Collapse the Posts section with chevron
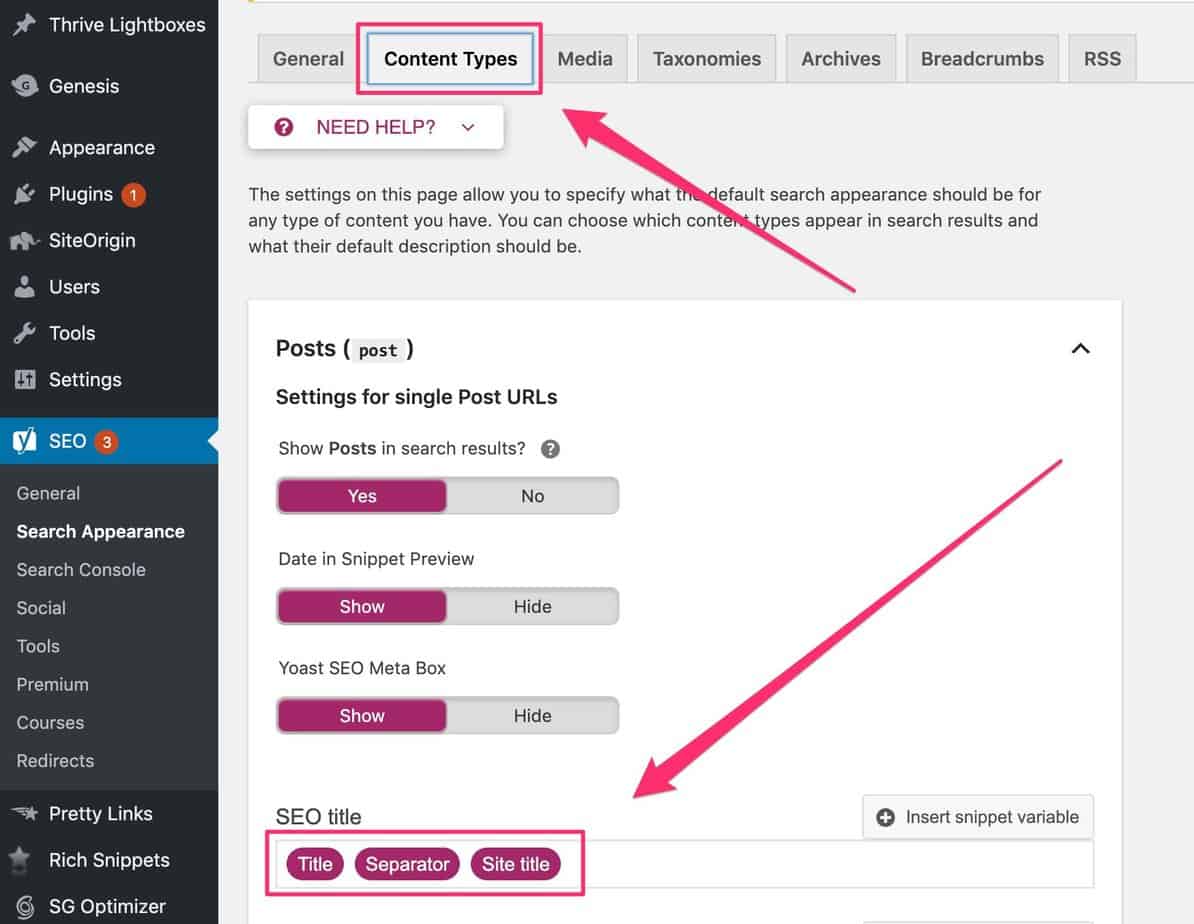The image size is (1194, 924). (x=1080, y=348)
